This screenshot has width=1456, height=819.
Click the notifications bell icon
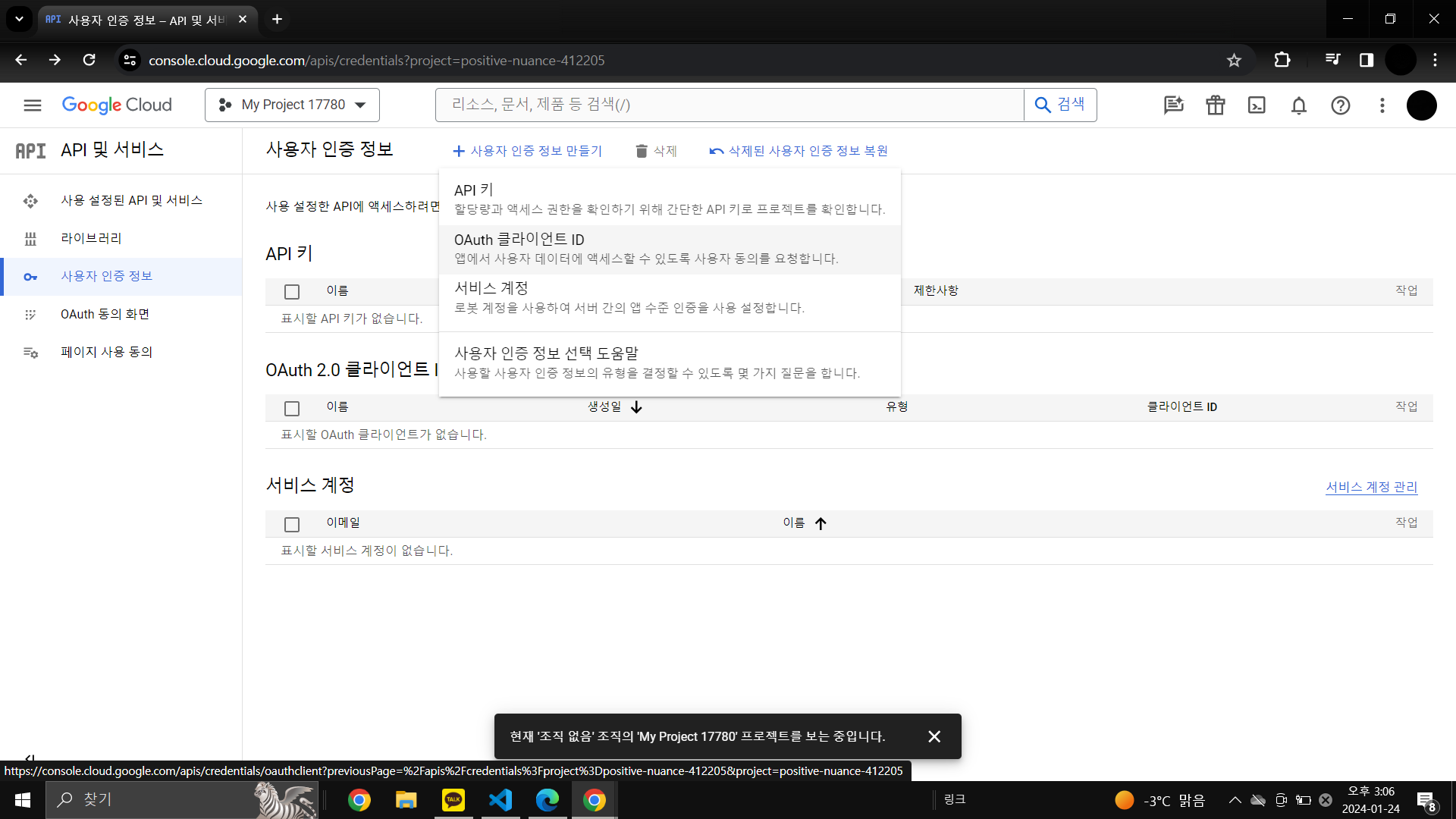point(1298,105)
